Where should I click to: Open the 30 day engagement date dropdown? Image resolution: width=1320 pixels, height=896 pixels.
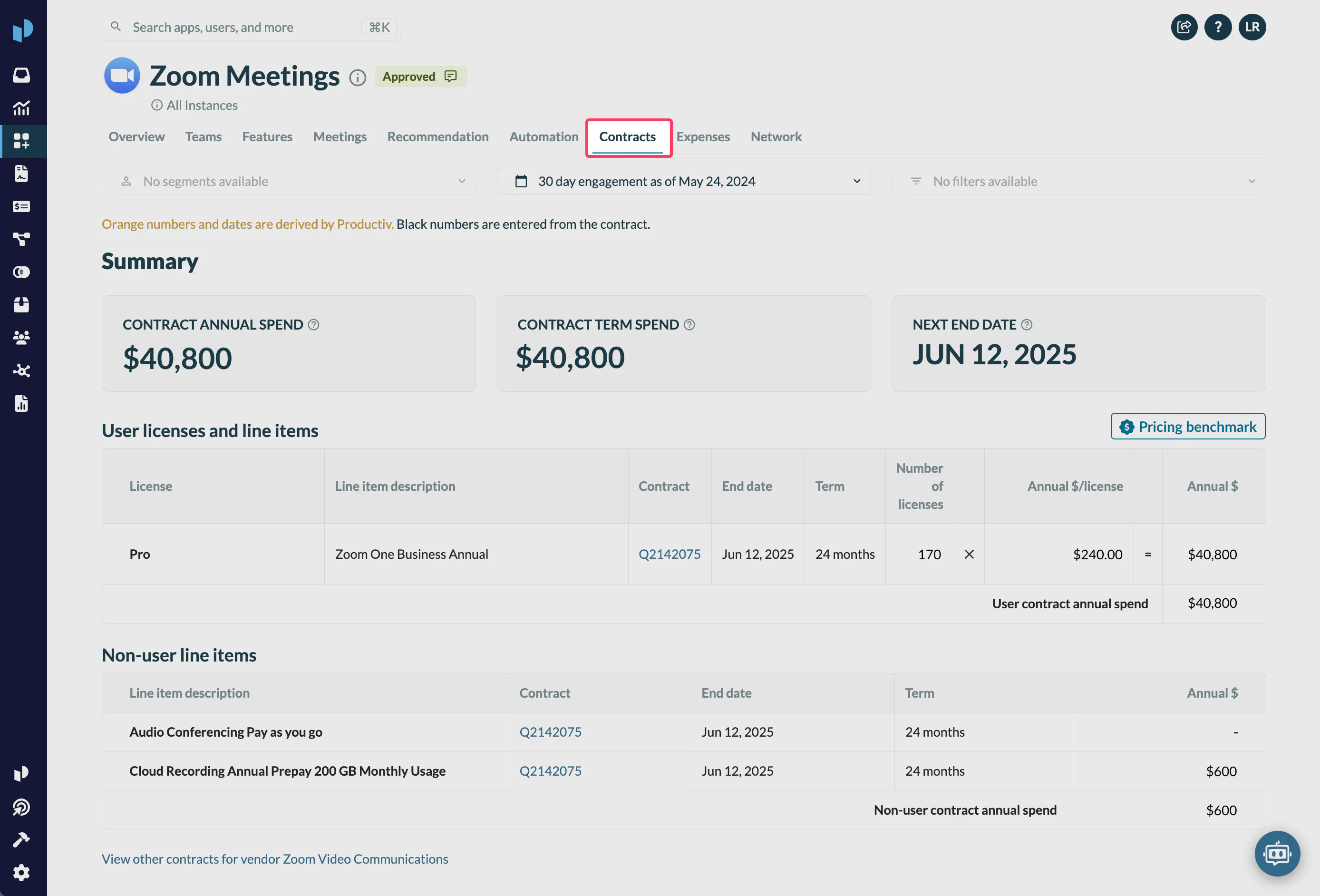[683, 181]
